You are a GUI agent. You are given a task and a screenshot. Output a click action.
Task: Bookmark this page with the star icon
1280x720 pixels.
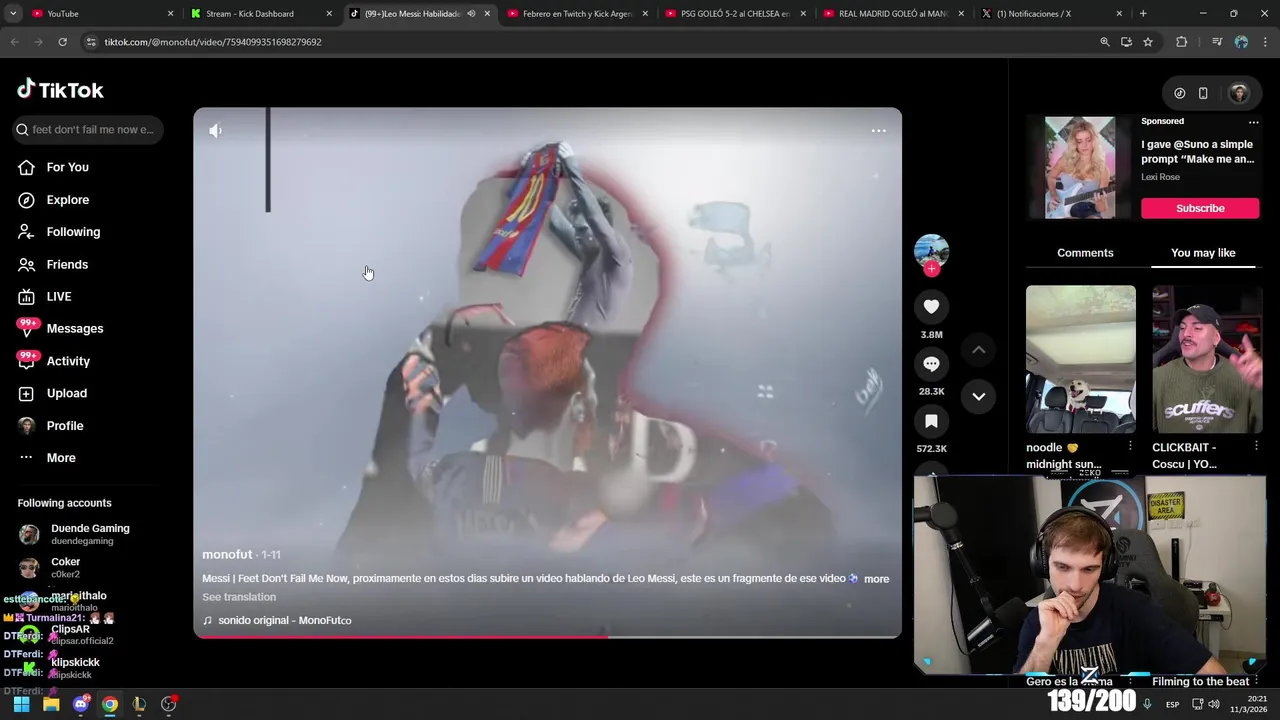1148,42
